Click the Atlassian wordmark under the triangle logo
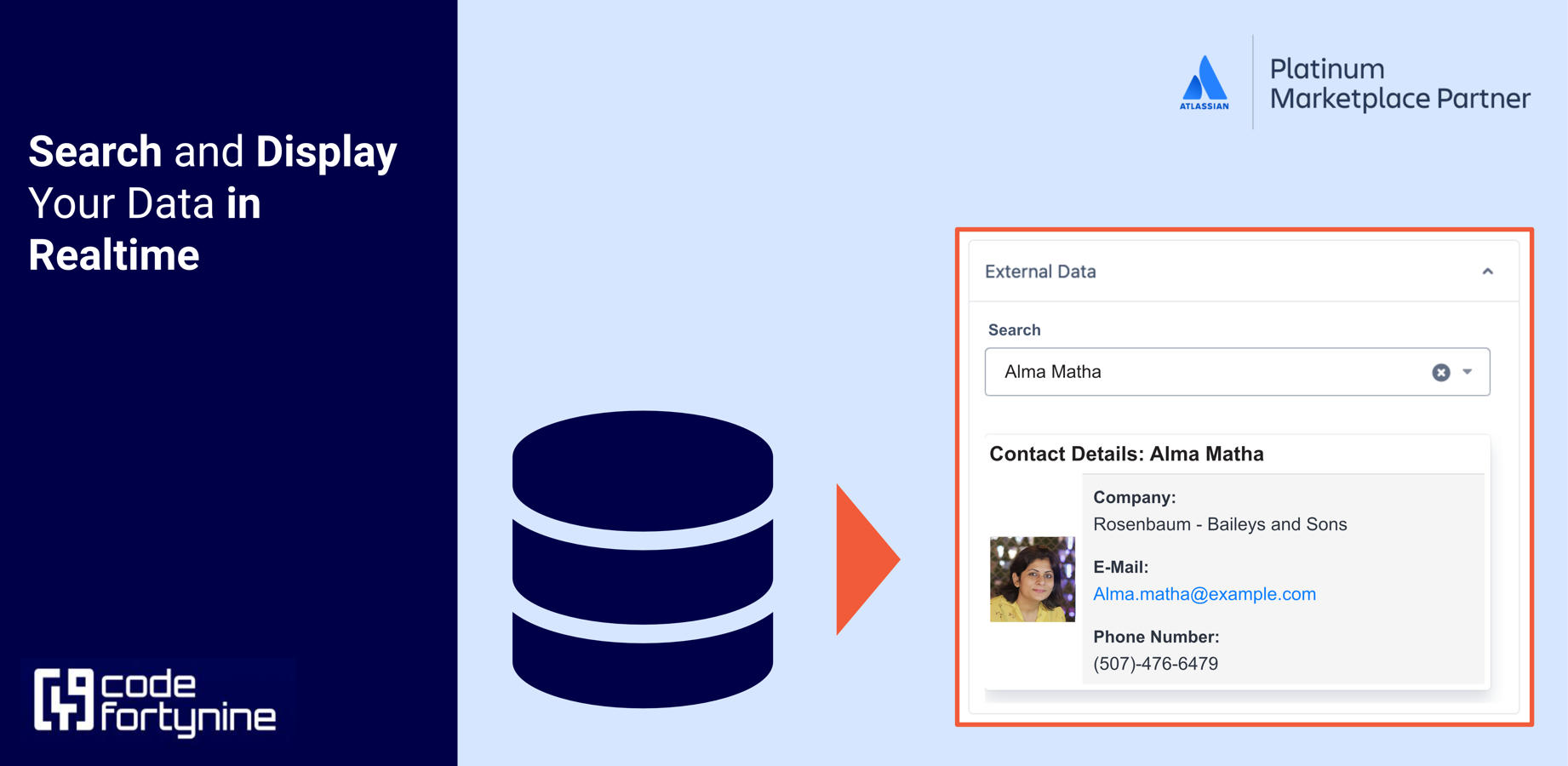 [x=1205, y=106]
